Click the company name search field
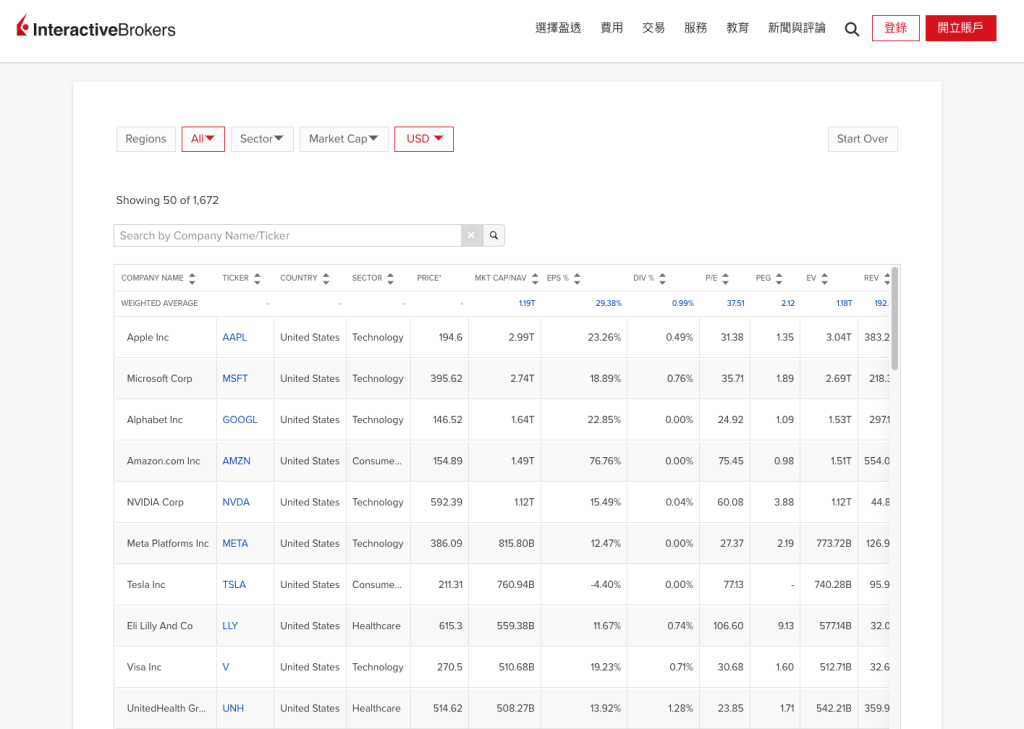The height and width of the screenshot is (729, 1024). (288, 236)
